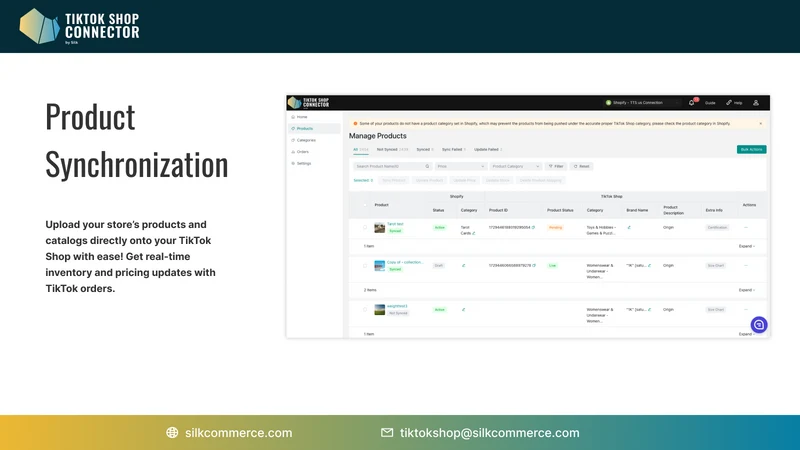The image size is (800, 450).
Task: Switch to the Not Synced tab
Action: (x=392, y=149)
